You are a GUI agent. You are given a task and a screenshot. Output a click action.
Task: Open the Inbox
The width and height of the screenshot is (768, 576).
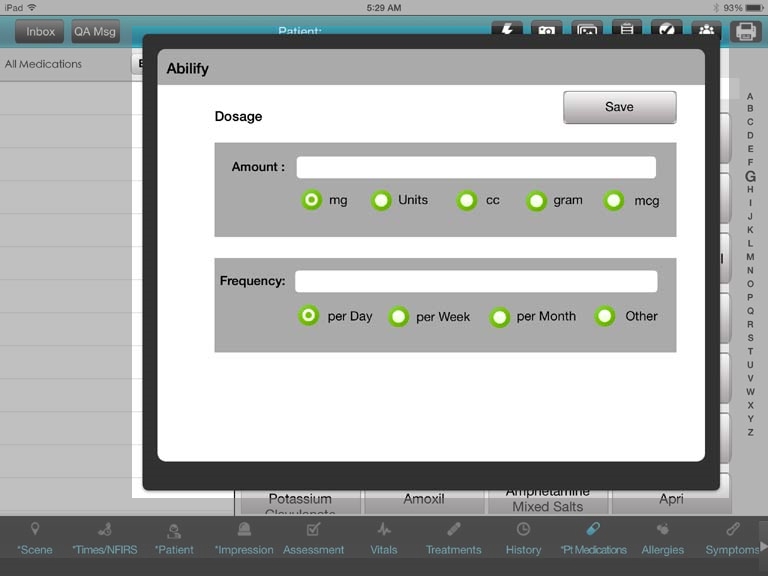[40, 32]
